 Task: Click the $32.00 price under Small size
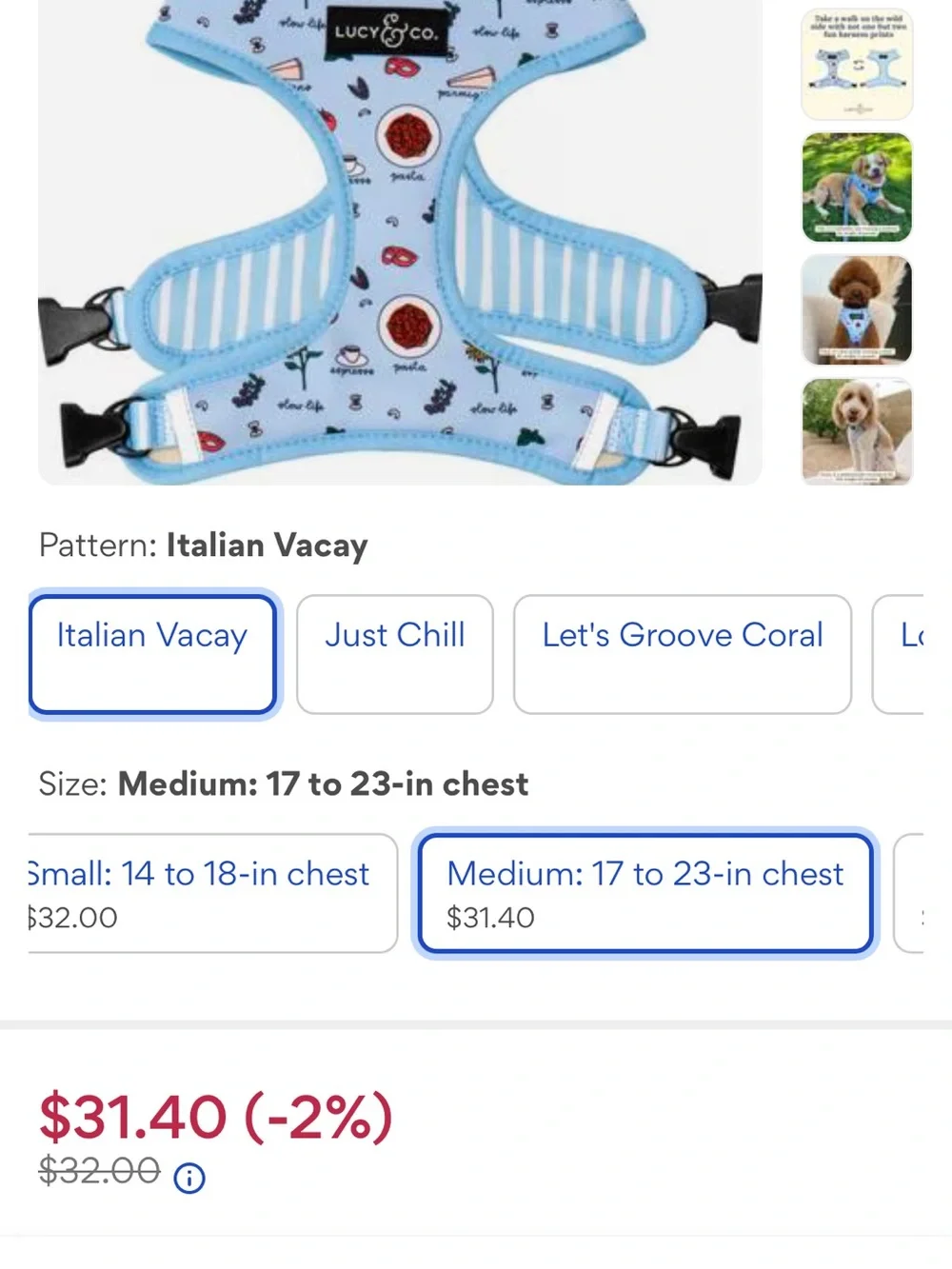pos(72,918)
